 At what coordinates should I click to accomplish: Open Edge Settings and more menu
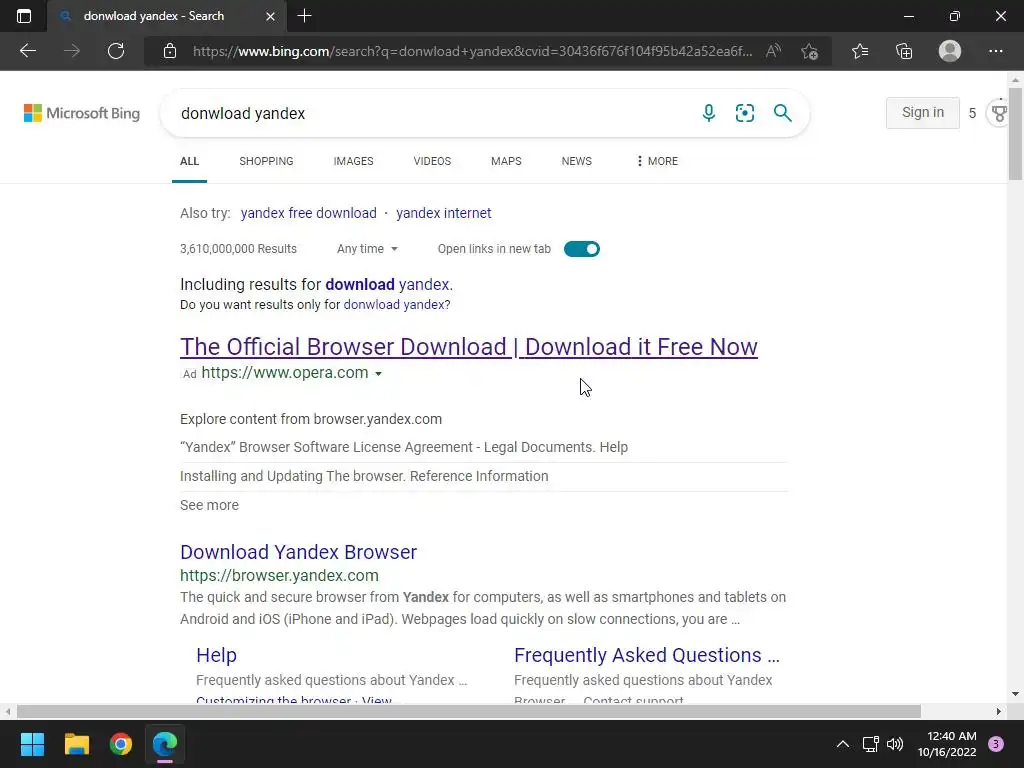995,51
